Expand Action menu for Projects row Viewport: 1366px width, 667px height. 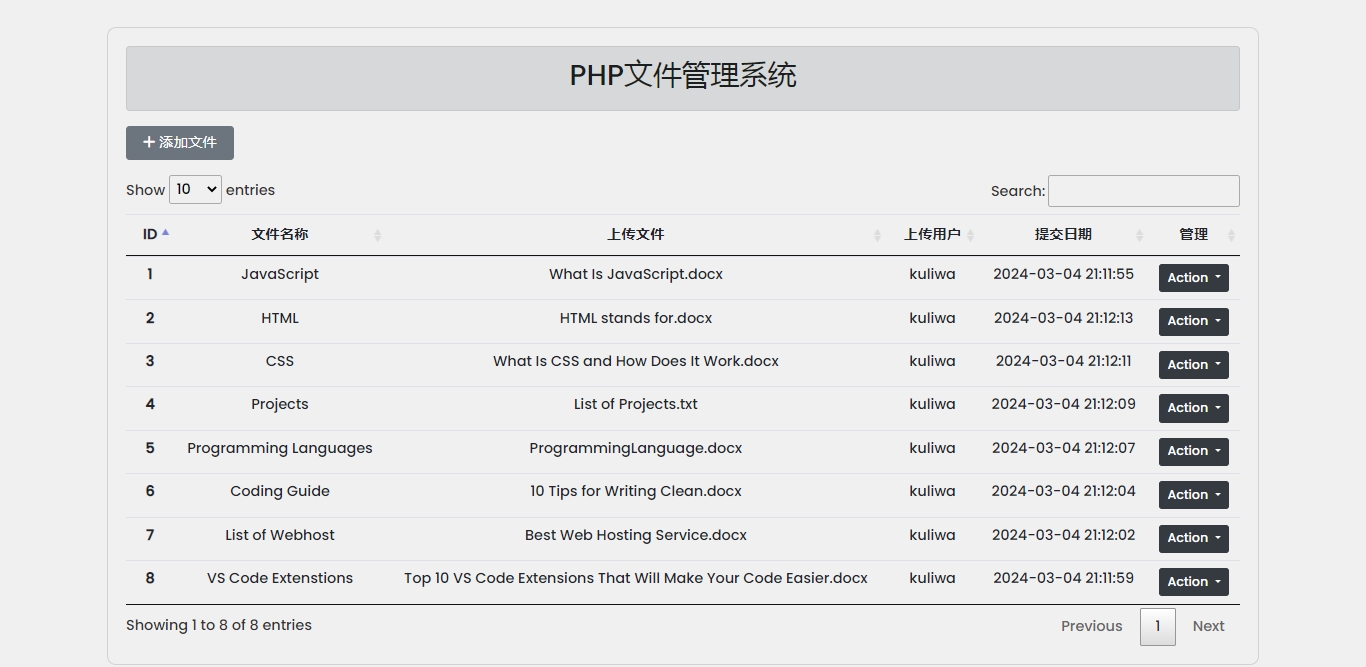click(1193, 408)
